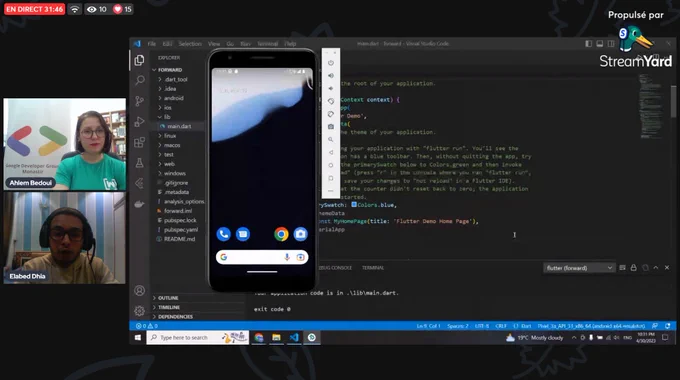Open the Messages app on the emulator
Viewport: 680px width, 380px height.
point(243,234)
